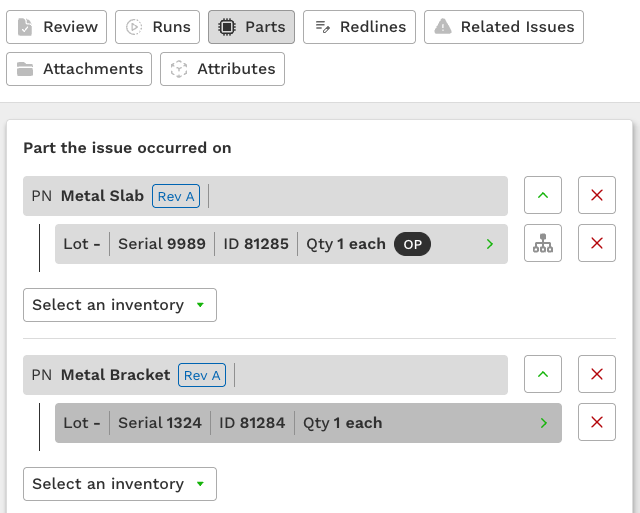Expand Serial 1324 inventory details arrow
The image size is (640, 513).
coord(544,423)
